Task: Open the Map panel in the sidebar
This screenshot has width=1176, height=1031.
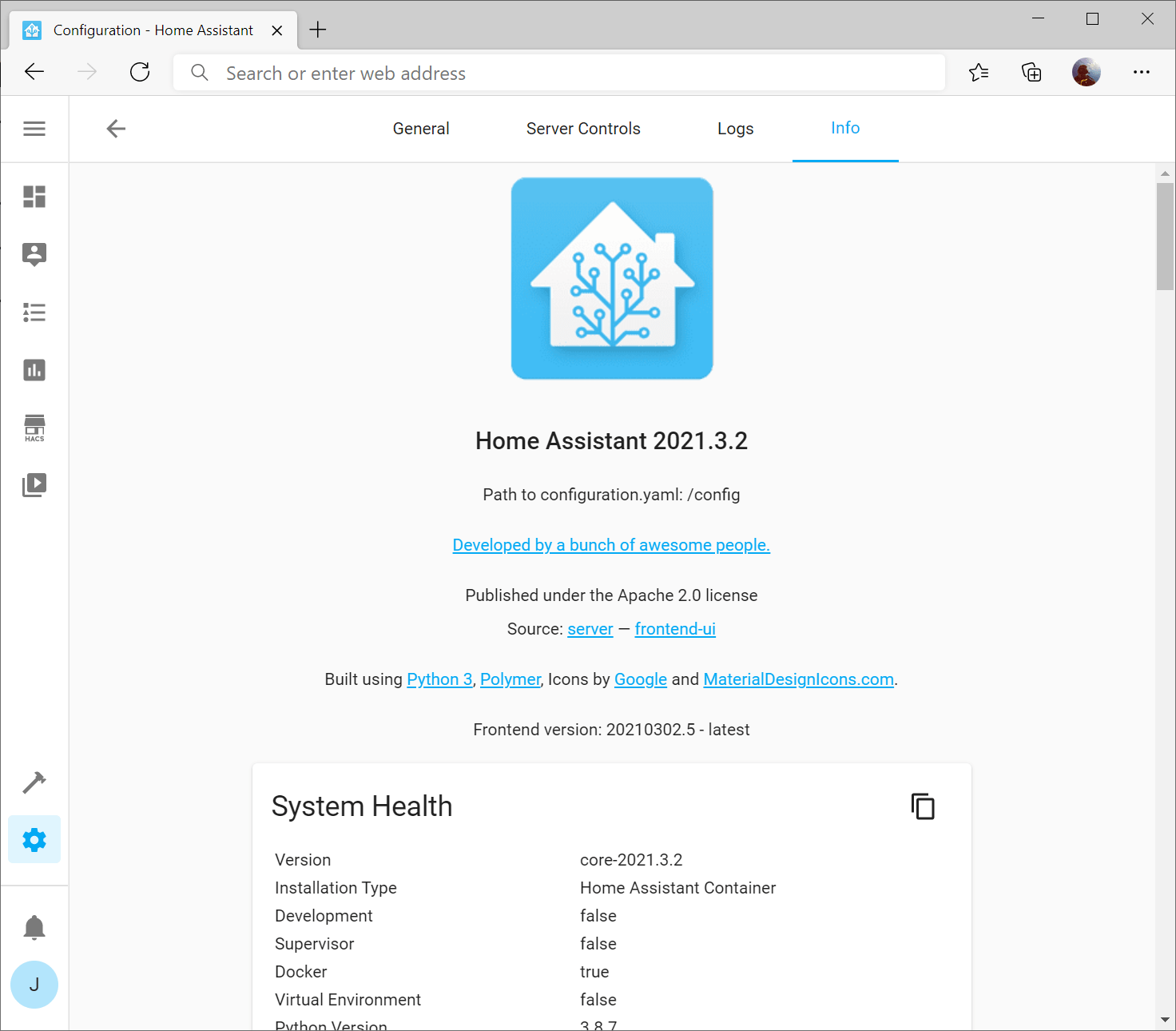Action: coord(34,254)
